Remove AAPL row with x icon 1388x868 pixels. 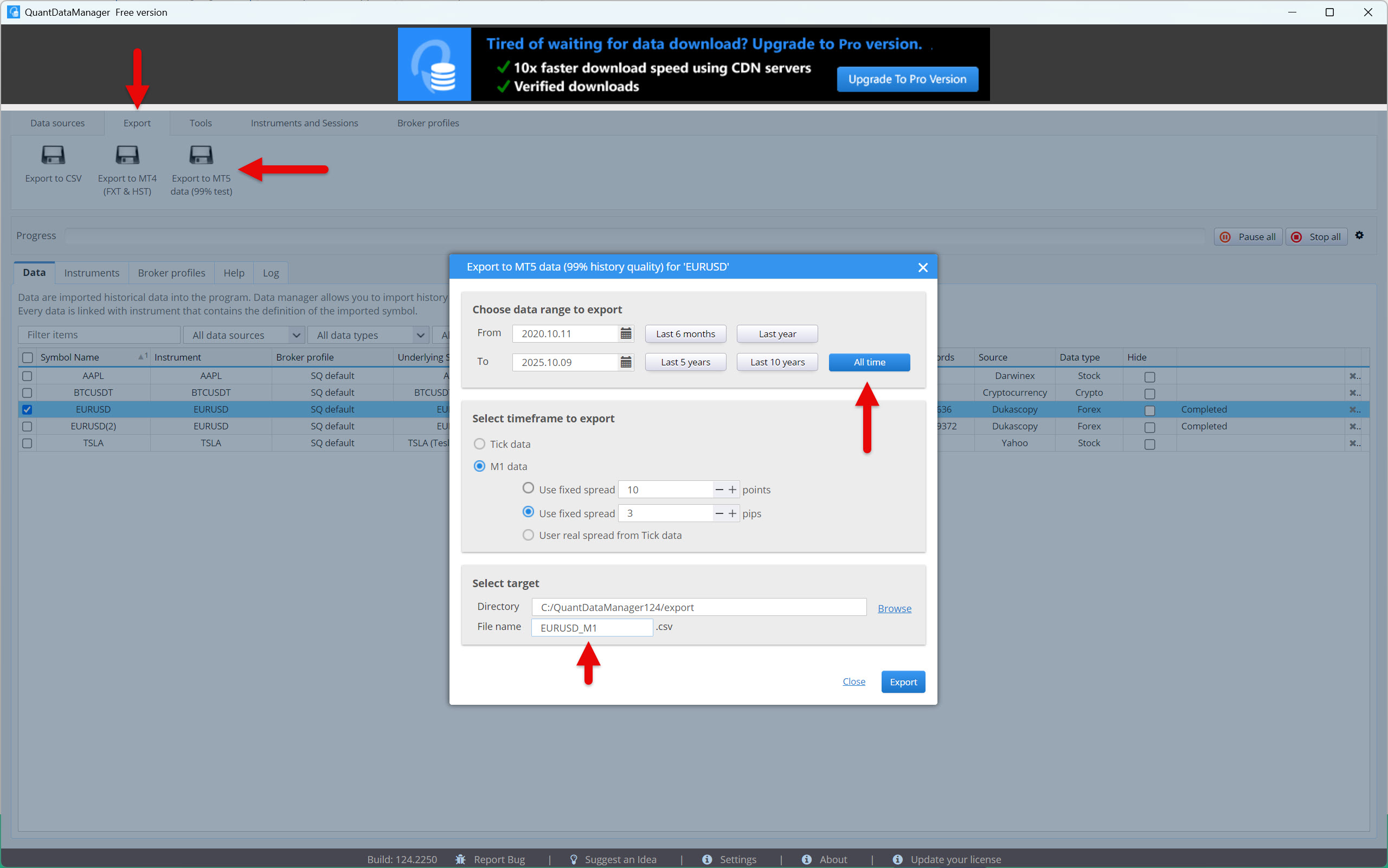coord(1353,376)
